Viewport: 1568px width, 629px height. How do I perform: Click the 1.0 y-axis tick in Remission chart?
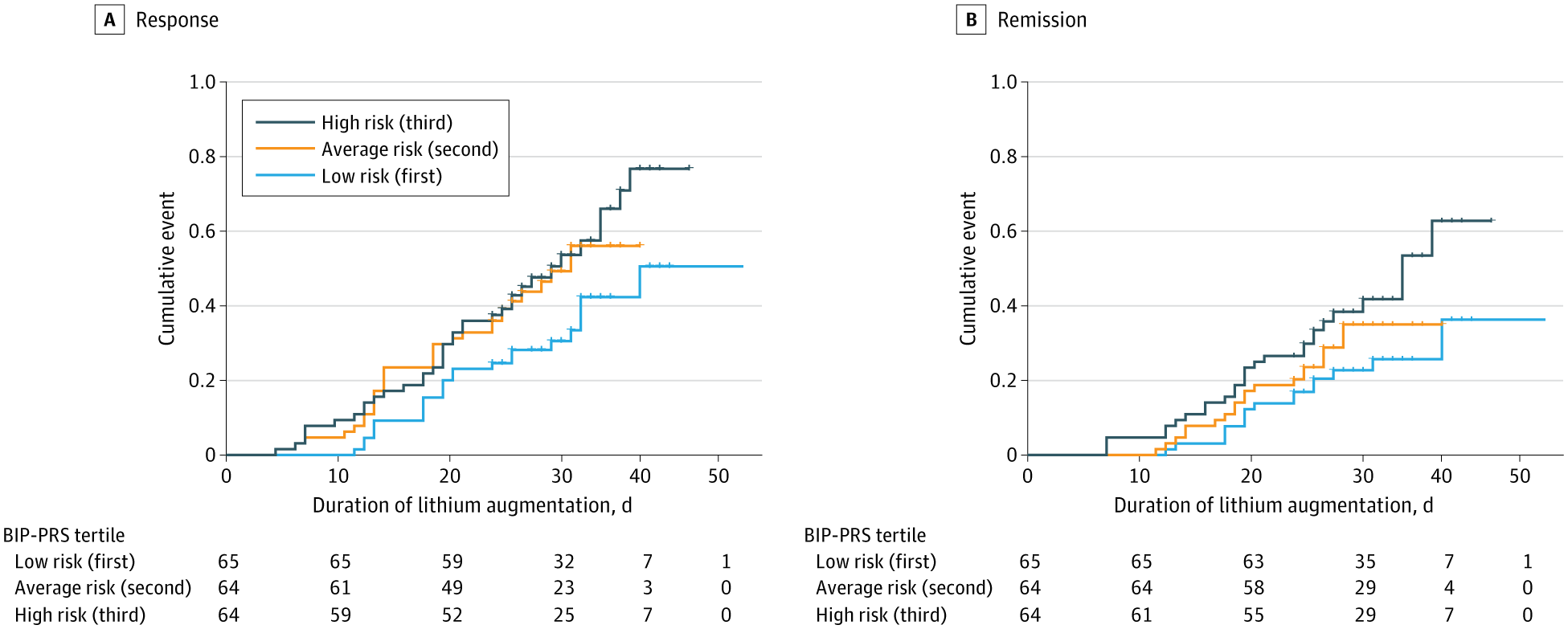1003,82
